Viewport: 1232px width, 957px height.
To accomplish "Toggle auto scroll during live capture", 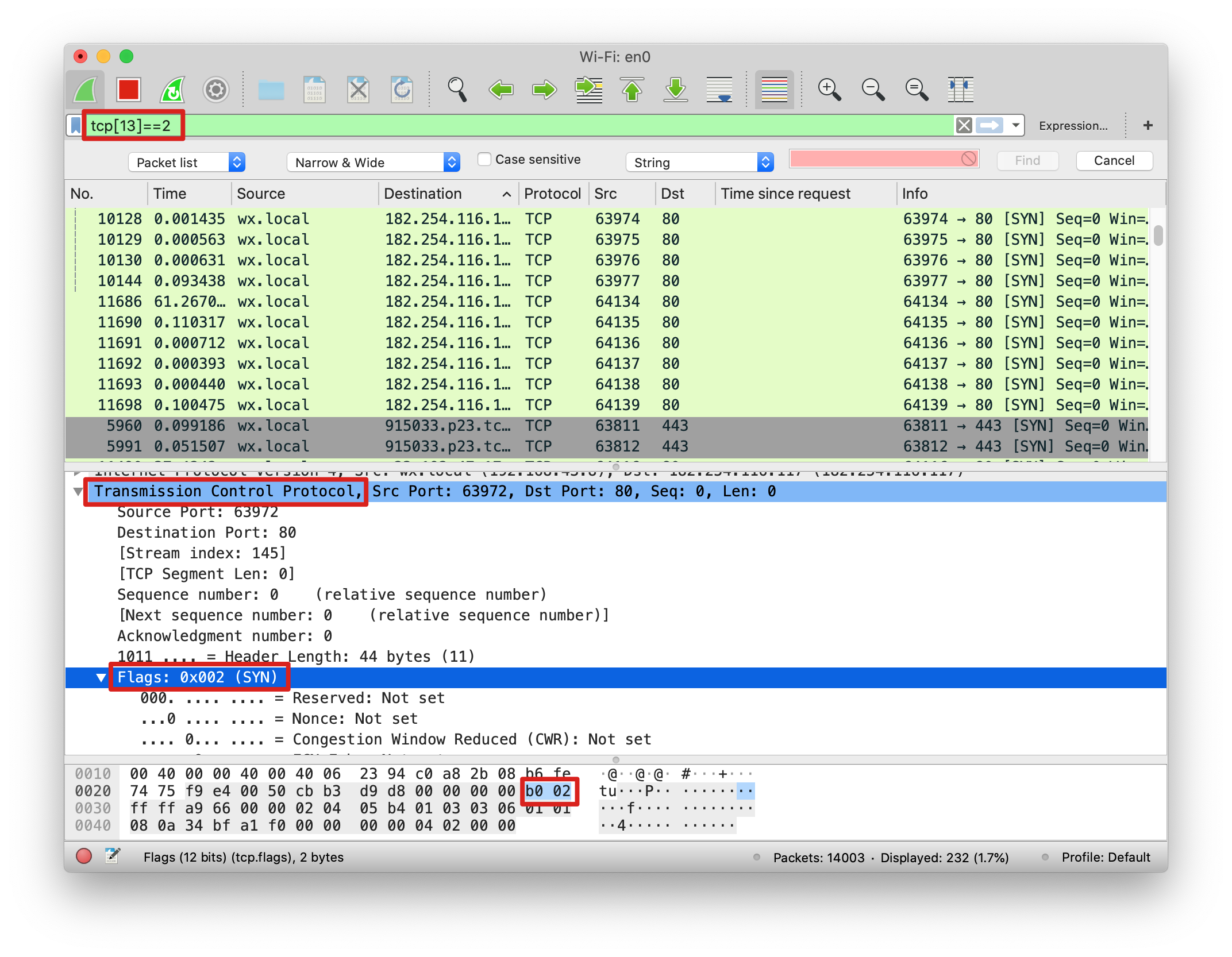I will (719, 90).
